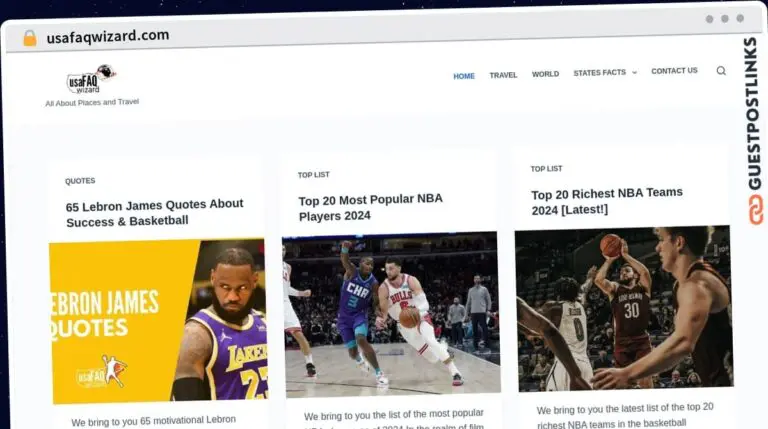Open the Travel menu item

point(503,75)
